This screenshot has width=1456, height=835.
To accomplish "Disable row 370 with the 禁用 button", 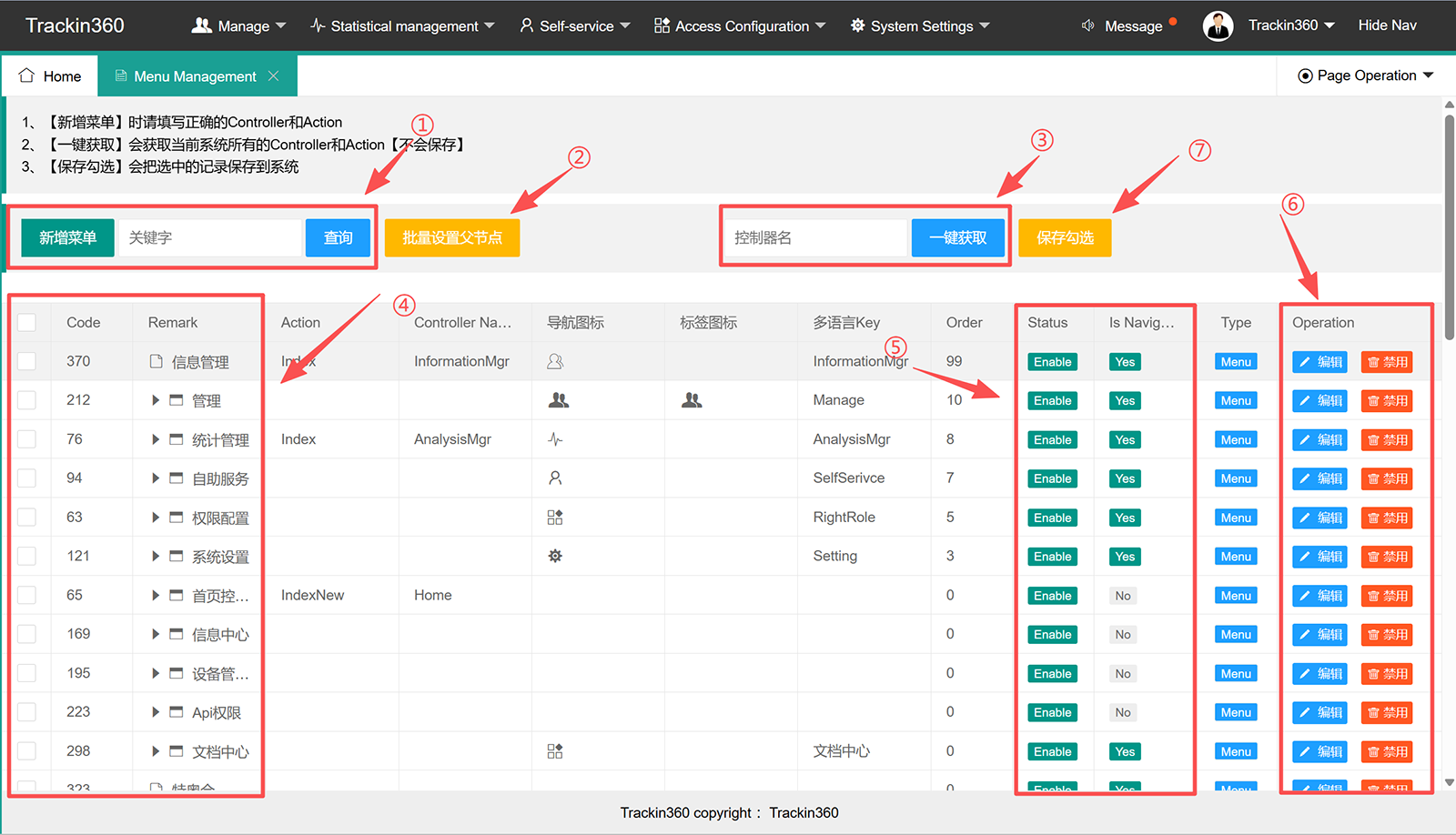I will pos(1387,362).
